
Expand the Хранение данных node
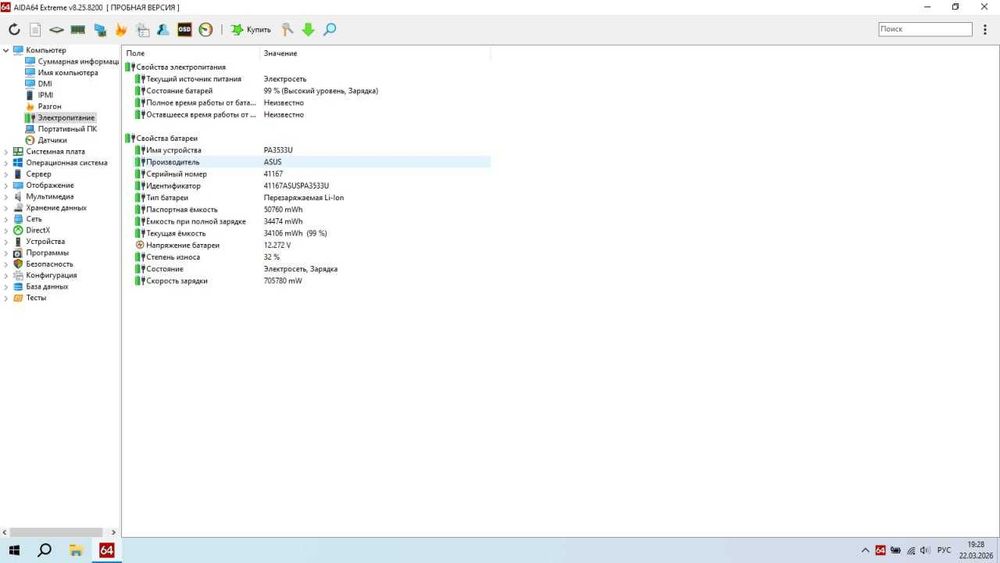[x=6, y=208]
